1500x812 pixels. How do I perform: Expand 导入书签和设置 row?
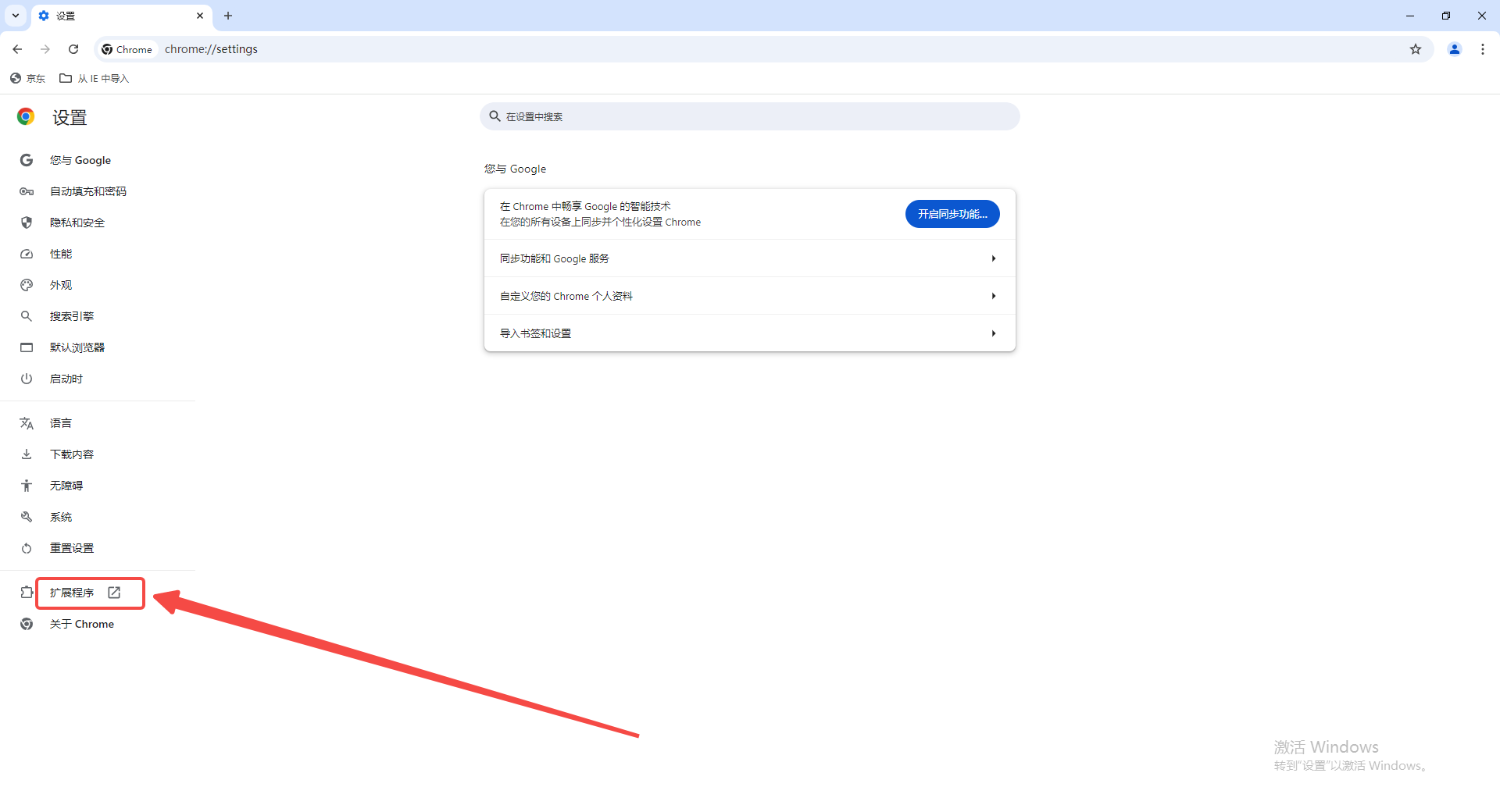(x=750, y=333)
